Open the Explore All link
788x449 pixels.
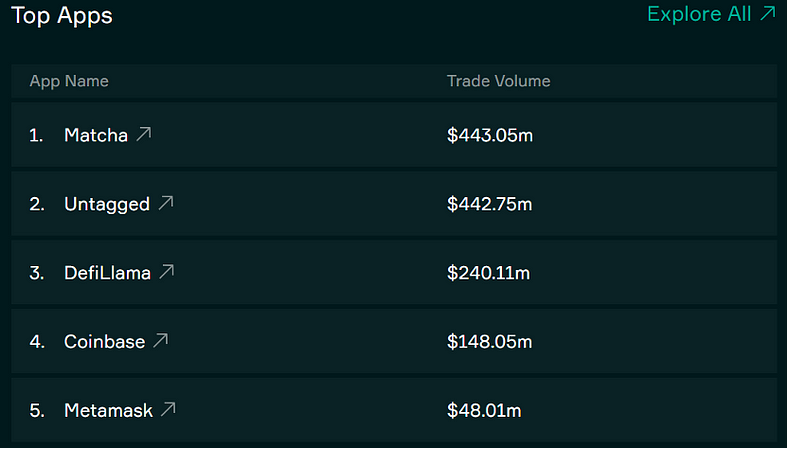tap(700, 14)
